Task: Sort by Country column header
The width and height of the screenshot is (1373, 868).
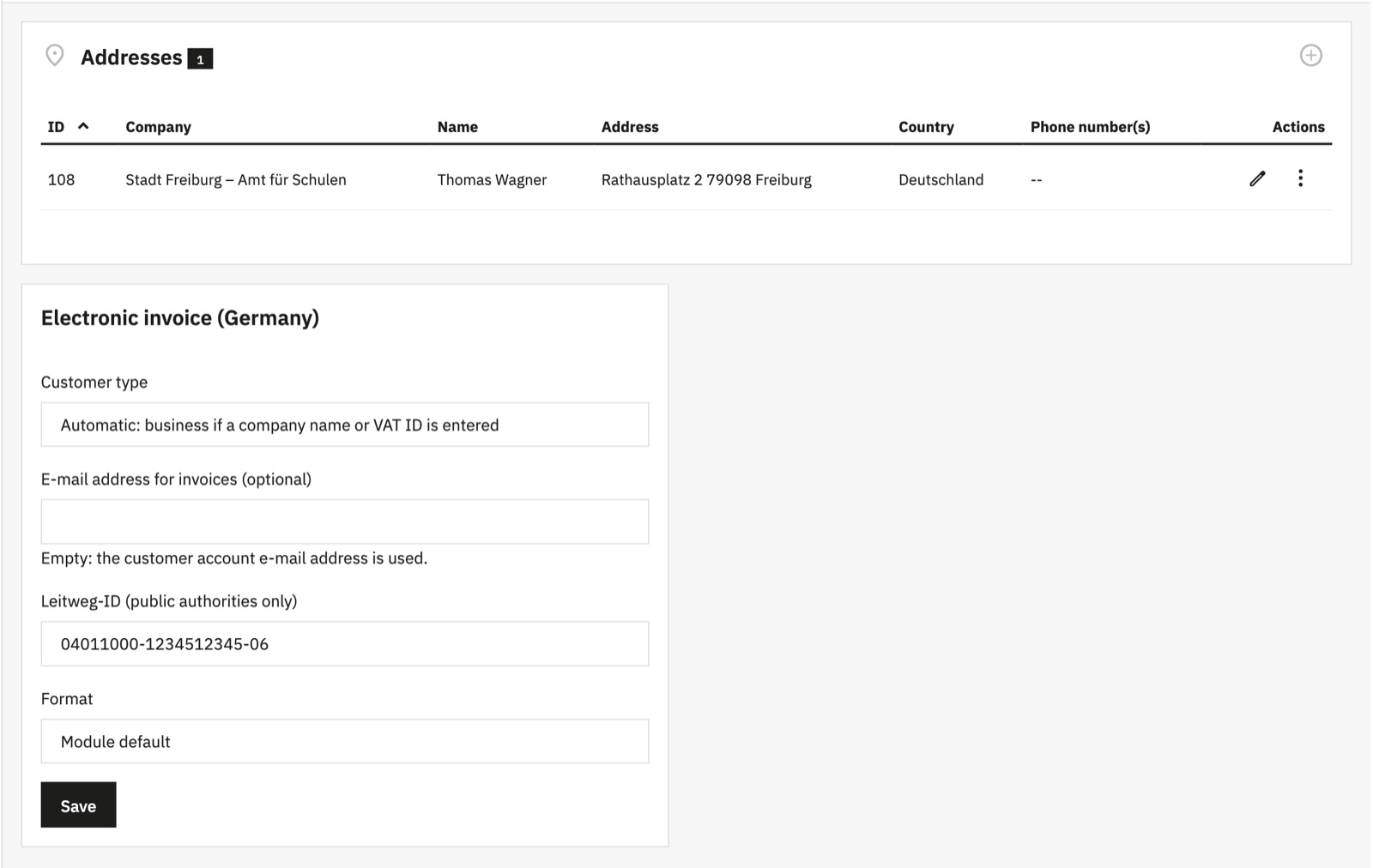Action: click(926, 127)
